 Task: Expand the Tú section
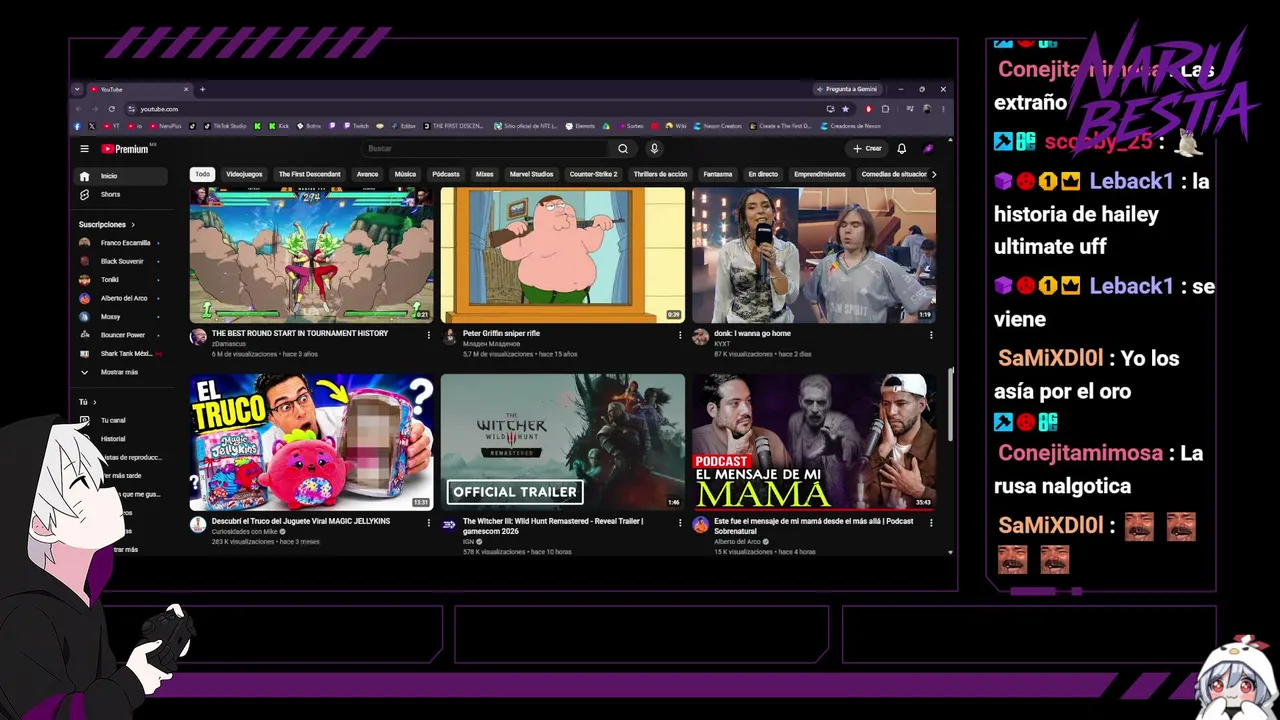point(88,402)
